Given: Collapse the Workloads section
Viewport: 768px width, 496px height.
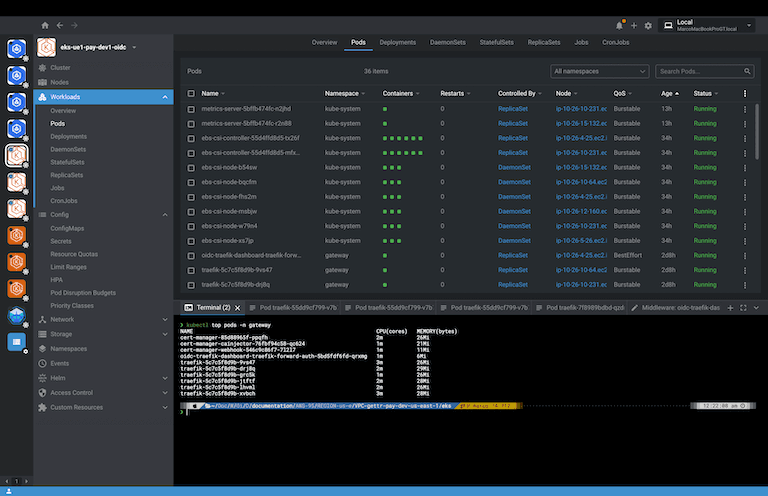Looking at the screenshot, I should point(165,97).
